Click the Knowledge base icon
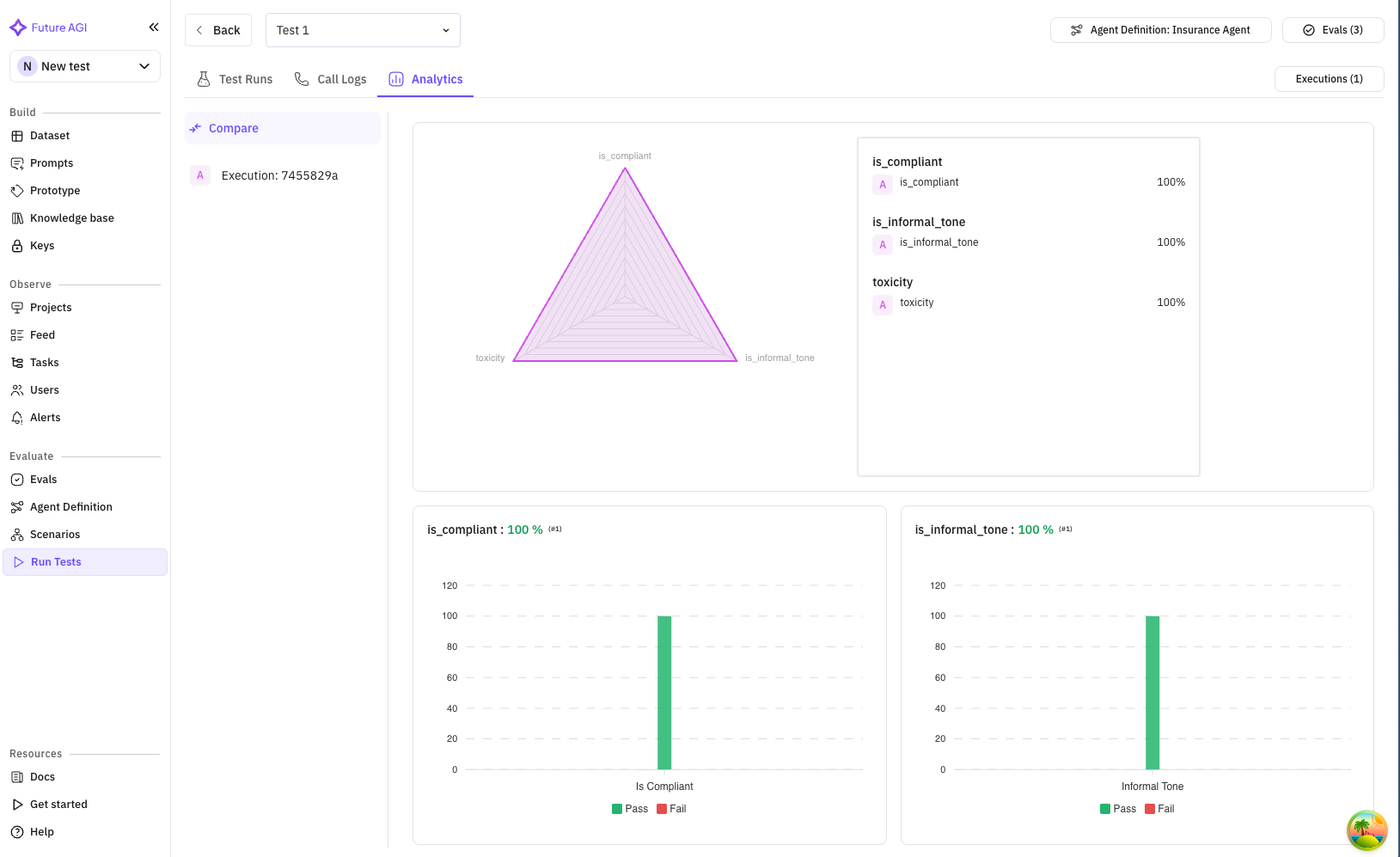 (x=18, y=217)
